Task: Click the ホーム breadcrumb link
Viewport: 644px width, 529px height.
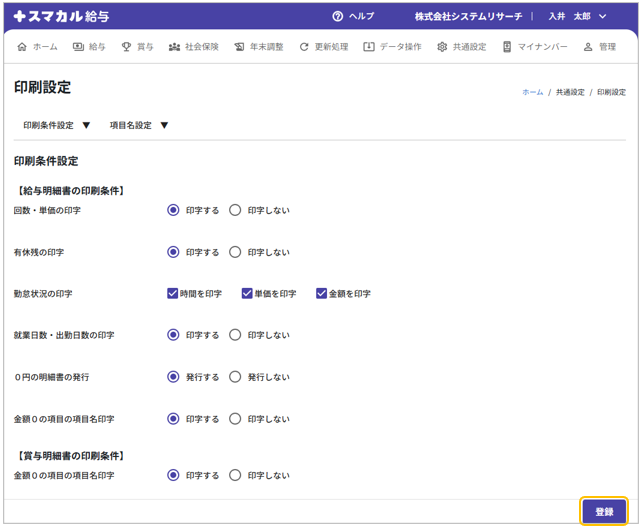Action: [x=532, y=92]
